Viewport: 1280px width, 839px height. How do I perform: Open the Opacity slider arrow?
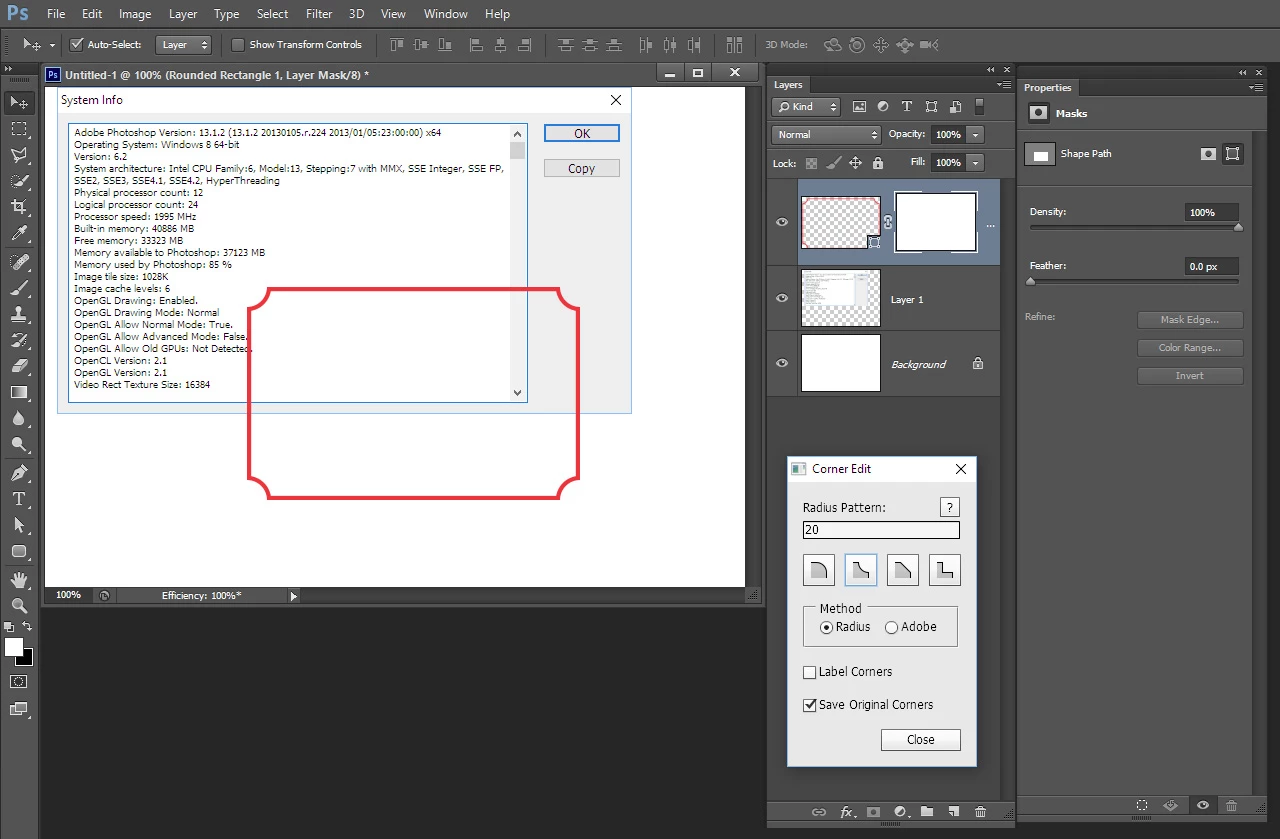pos(976,135)
